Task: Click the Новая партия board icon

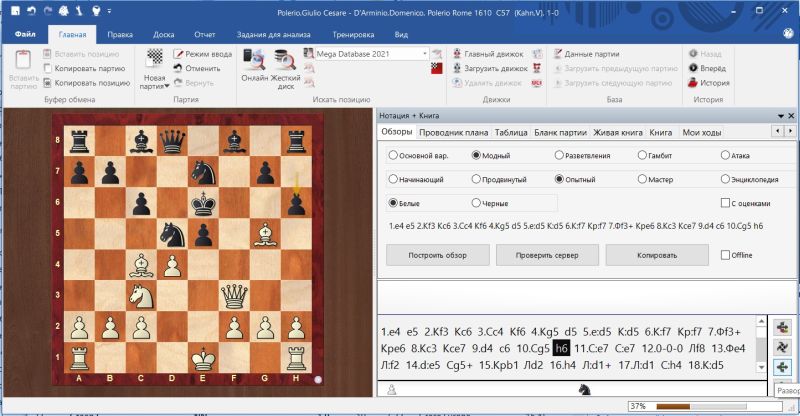Action: point(154,59)
